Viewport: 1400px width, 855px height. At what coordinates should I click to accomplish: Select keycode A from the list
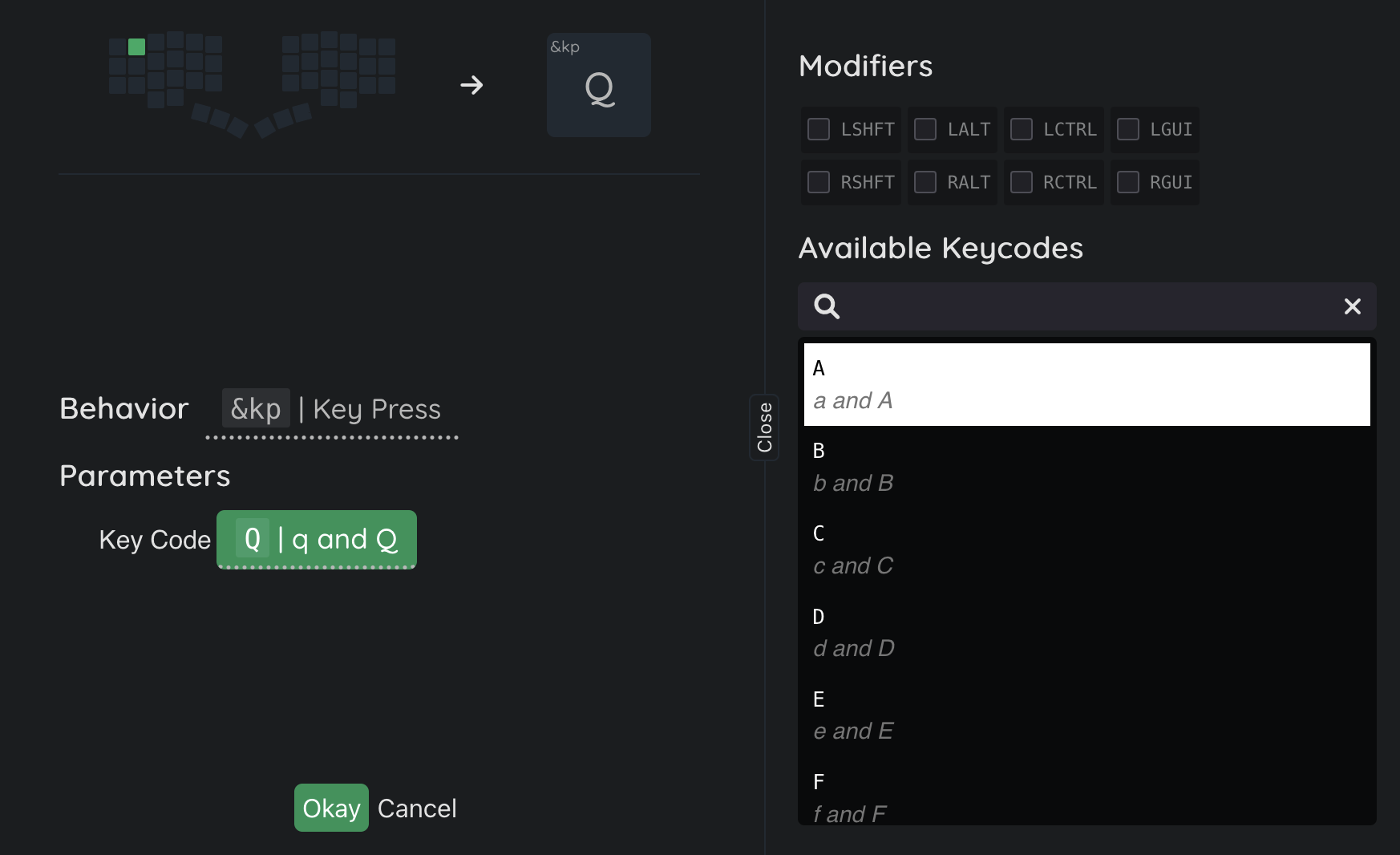(1086, 384)
